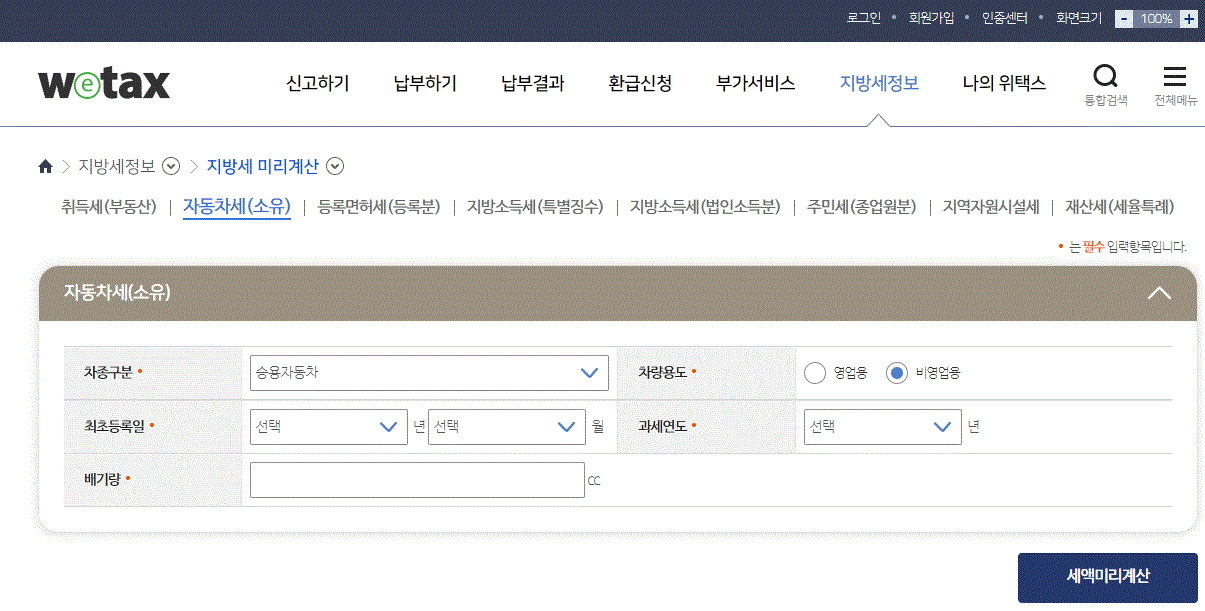1205x611 pixels.
Task: Open the 과세연도 year dropdown
Action: click(883, 426)
